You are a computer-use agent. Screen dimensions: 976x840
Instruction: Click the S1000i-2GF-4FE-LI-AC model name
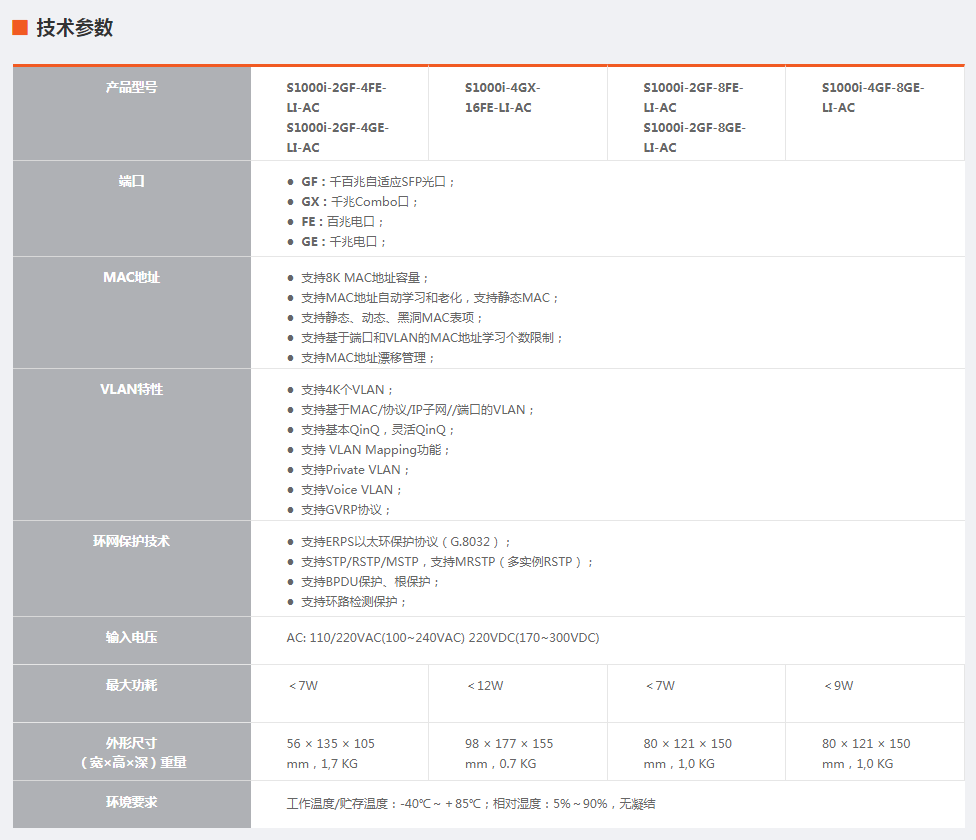(x=336, y=97)
